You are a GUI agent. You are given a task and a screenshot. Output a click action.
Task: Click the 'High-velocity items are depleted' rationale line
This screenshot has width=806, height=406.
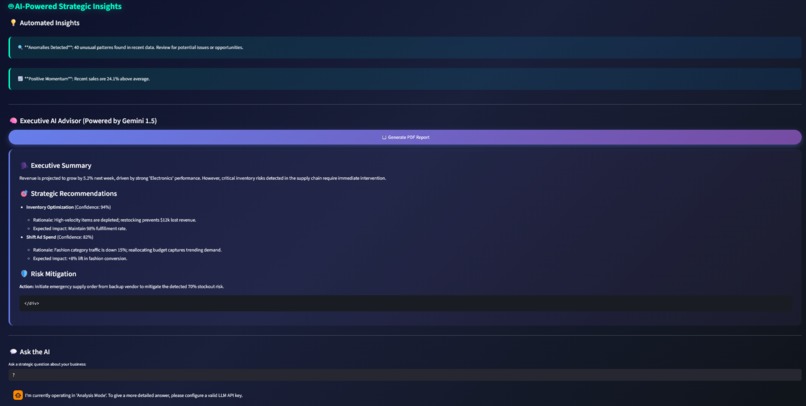pyautogui.click(x=115, y=220)
